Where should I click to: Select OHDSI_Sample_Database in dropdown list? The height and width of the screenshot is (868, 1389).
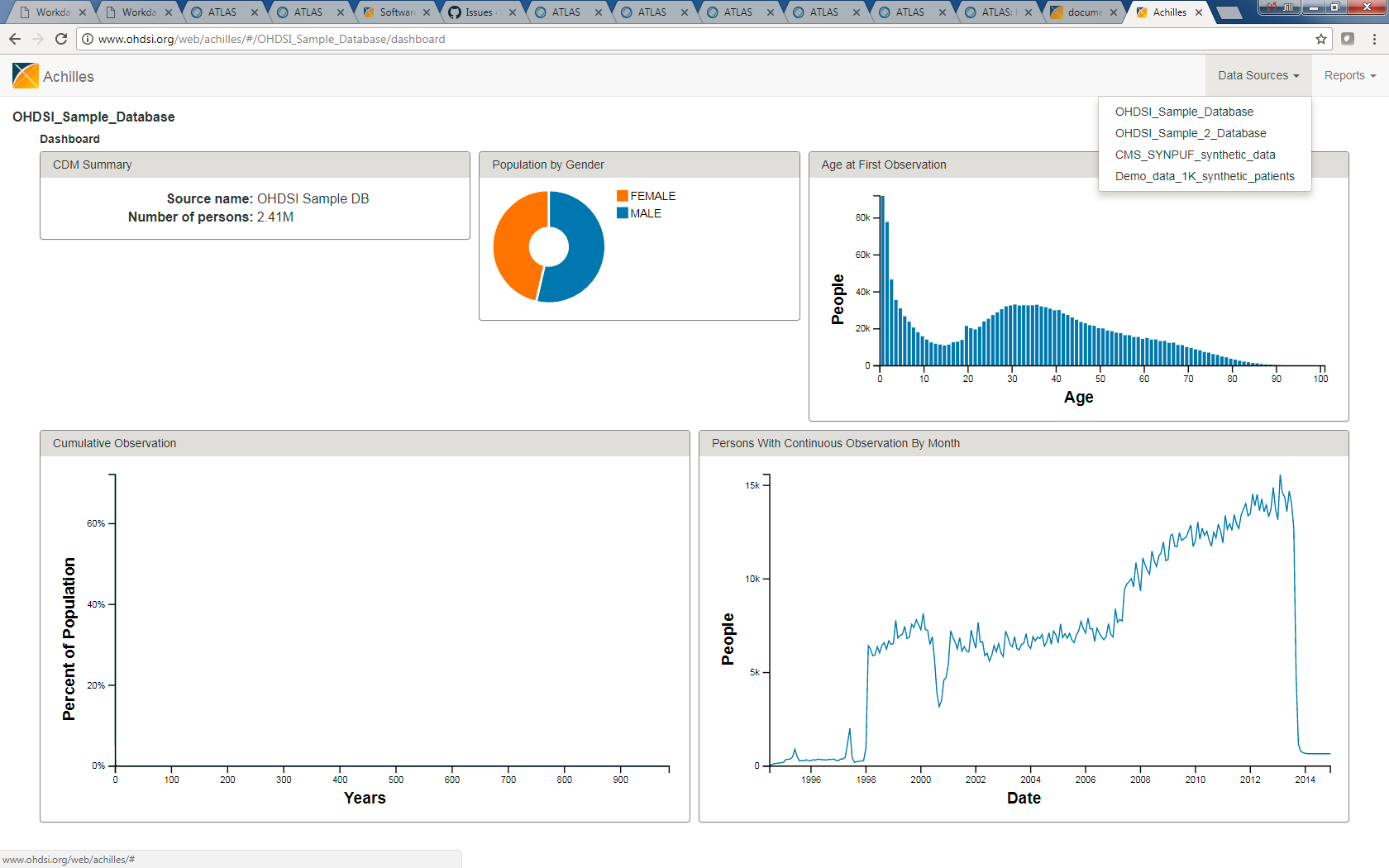1183,112
